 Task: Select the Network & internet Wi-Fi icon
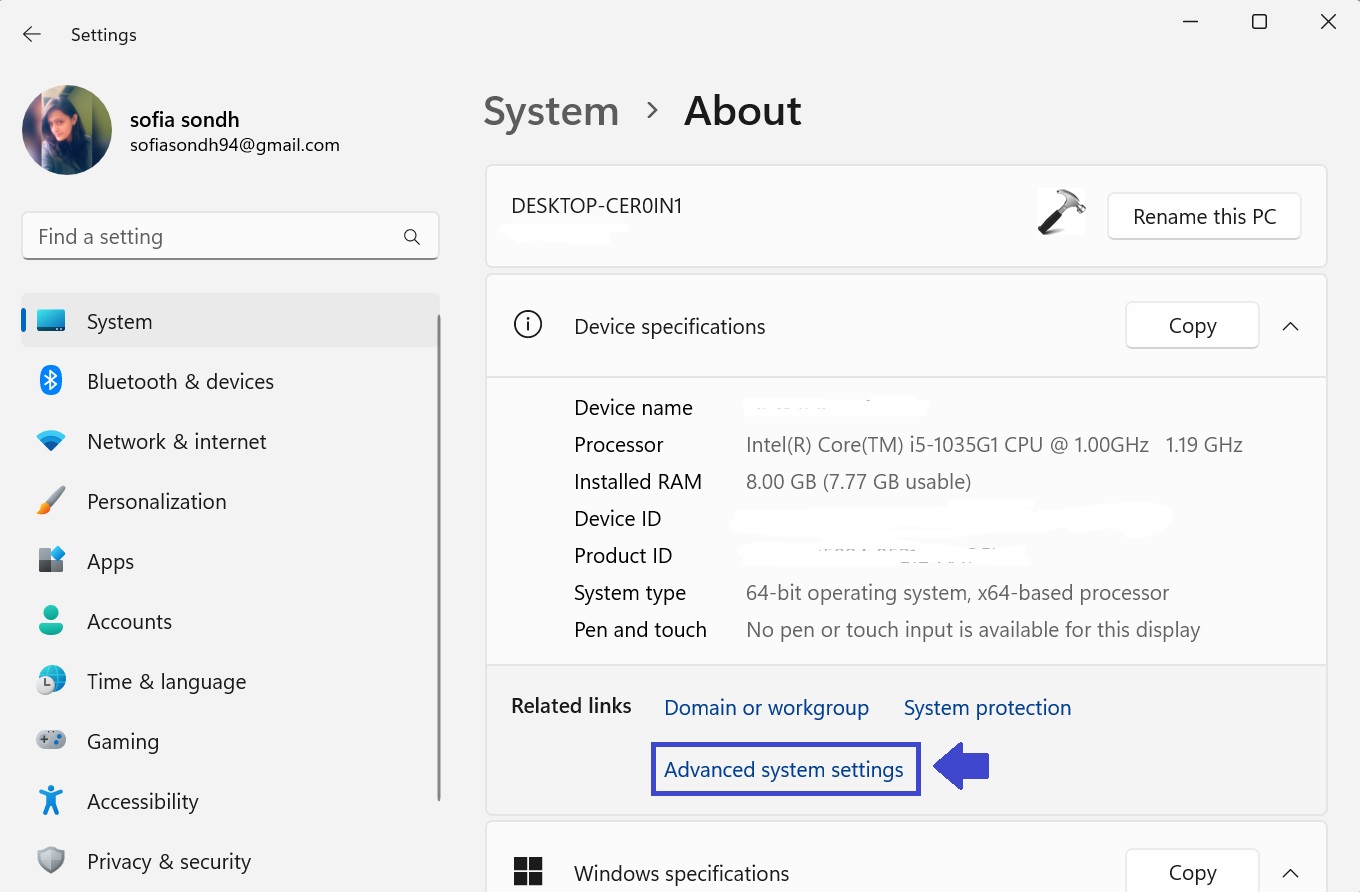[51, 441]
